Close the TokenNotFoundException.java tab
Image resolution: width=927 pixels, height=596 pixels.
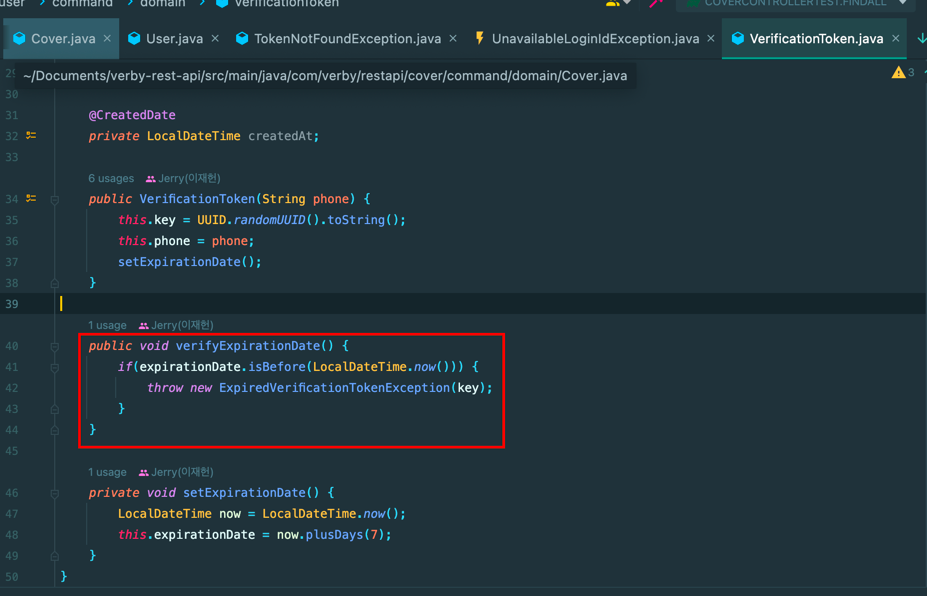click(x=453, y=38)
